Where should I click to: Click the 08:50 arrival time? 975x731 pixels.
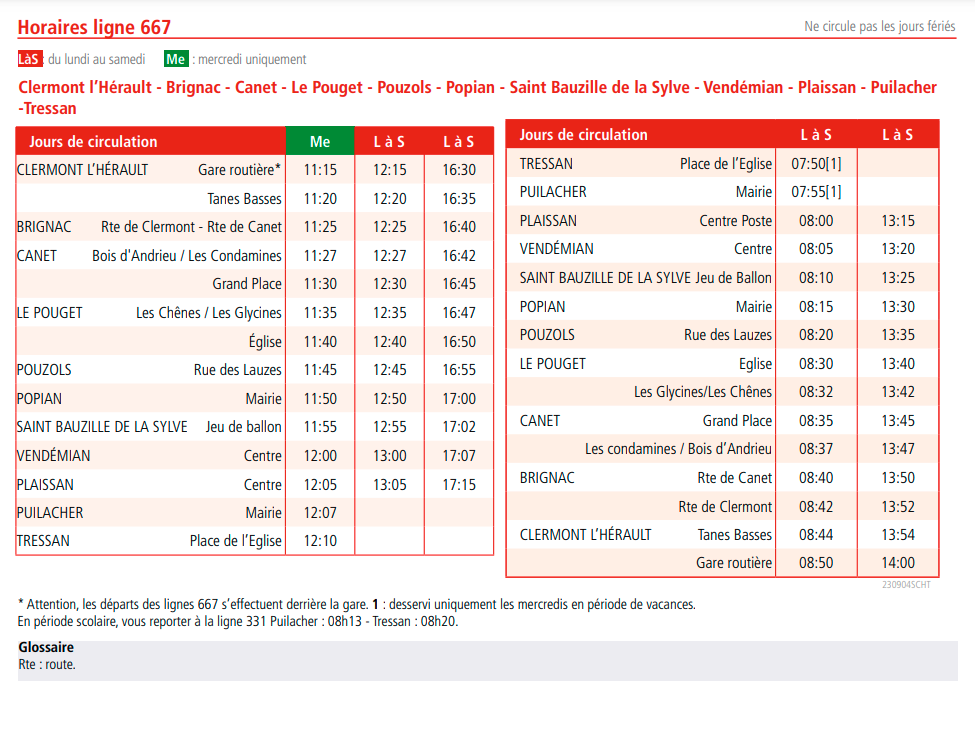pyautogui.click(x=816, y=563)
